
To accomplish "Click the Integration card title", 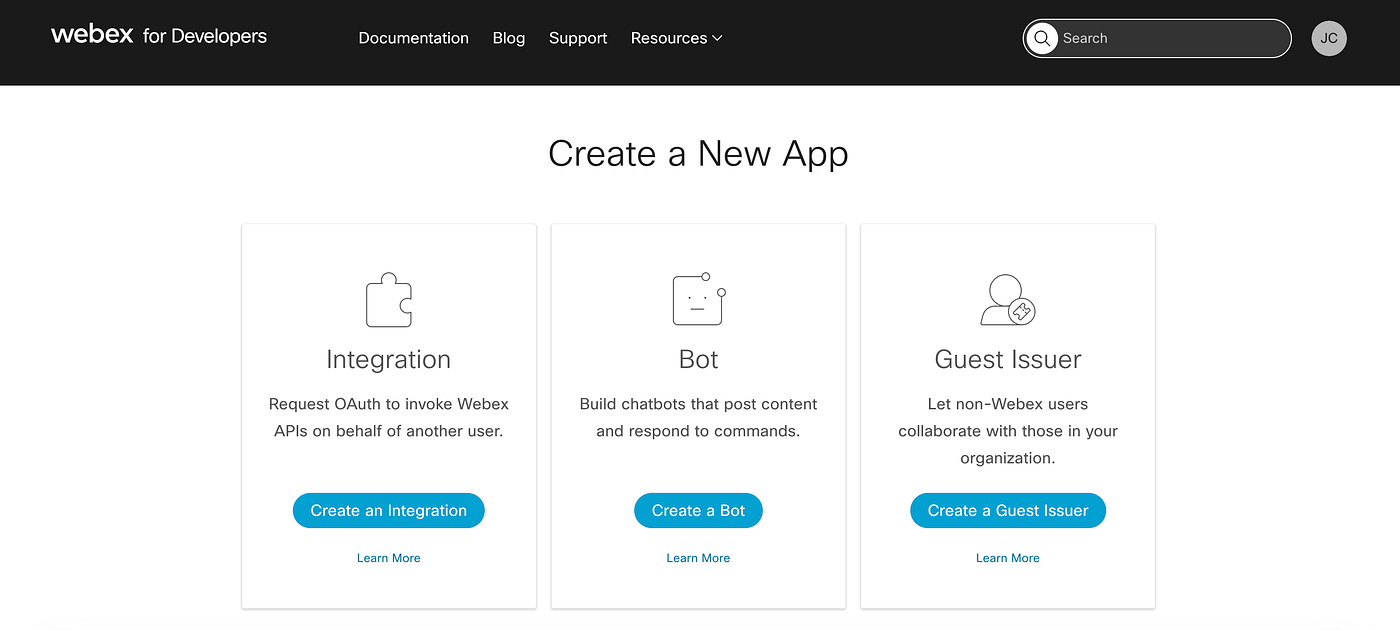I will coord(389,359).
